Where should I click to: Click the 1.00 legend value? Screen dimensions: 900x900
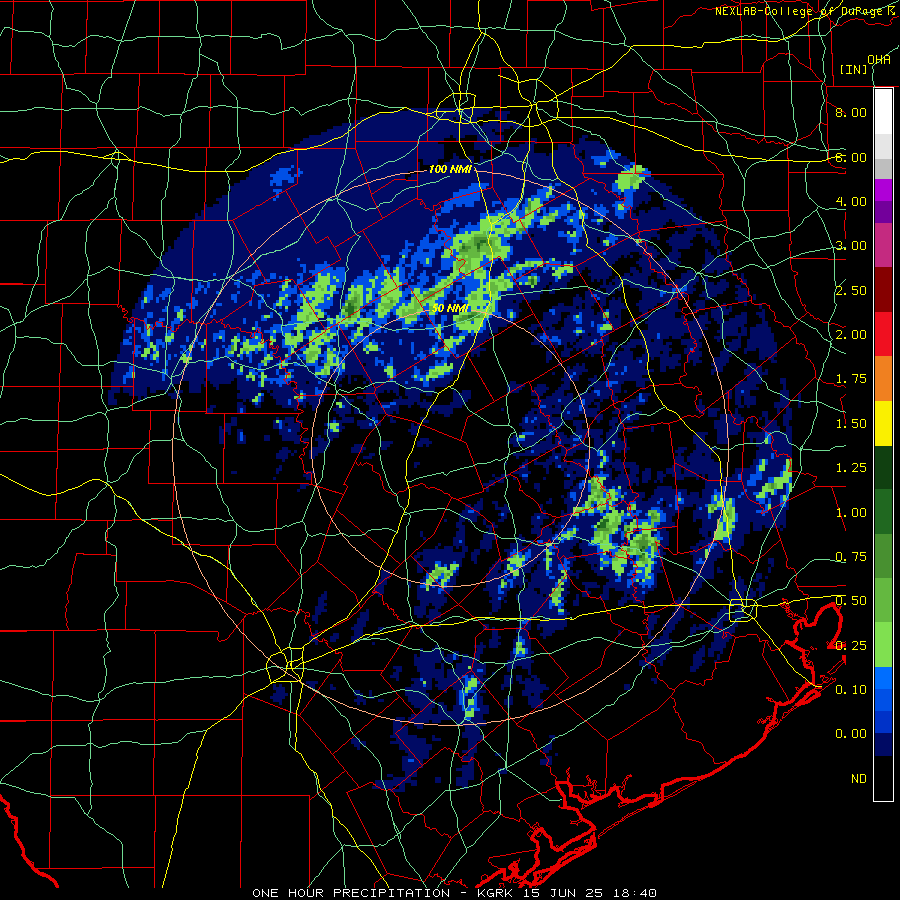click(x=851, y=513)
